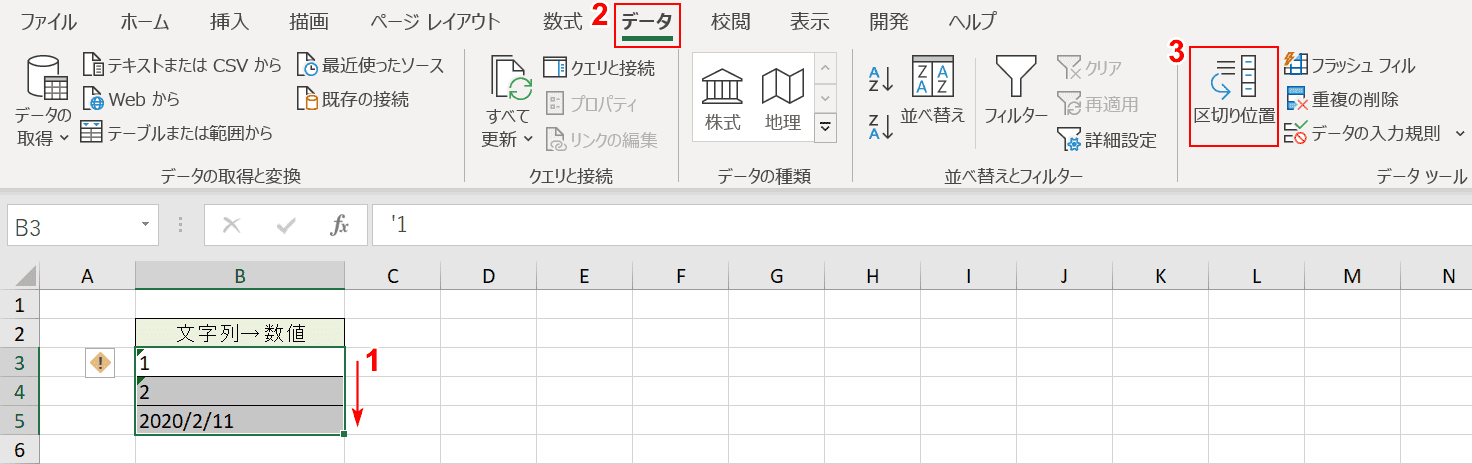
Task: Expand データの取得 dropdown arrow
Action: tap(65, 139)
